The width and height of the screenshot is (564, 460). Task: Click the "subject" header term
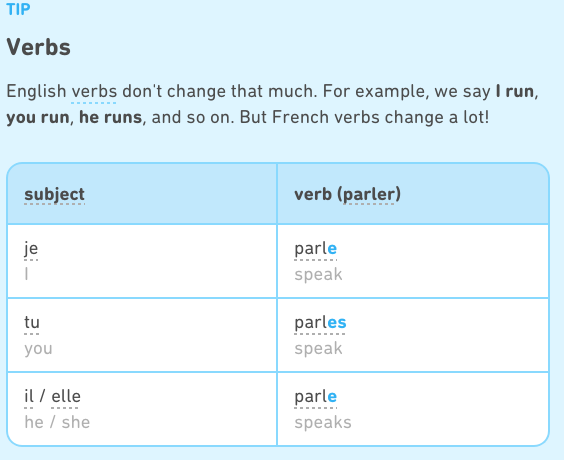[x=54, y=195]
